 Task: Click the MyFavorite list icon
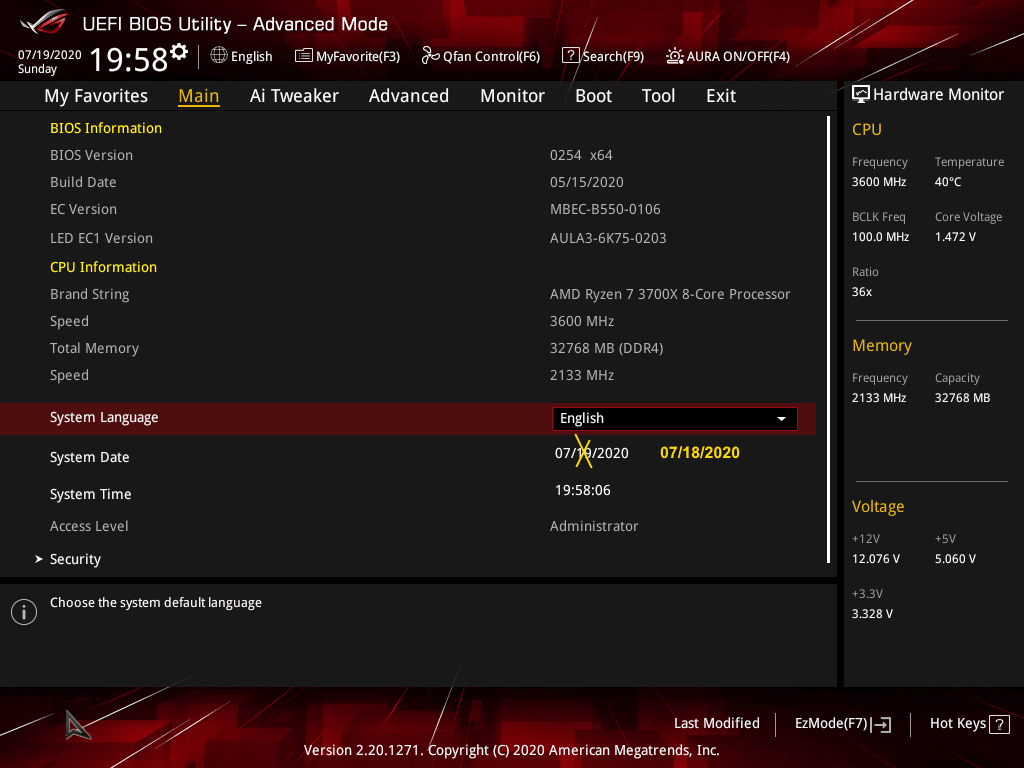click(303, 56)
